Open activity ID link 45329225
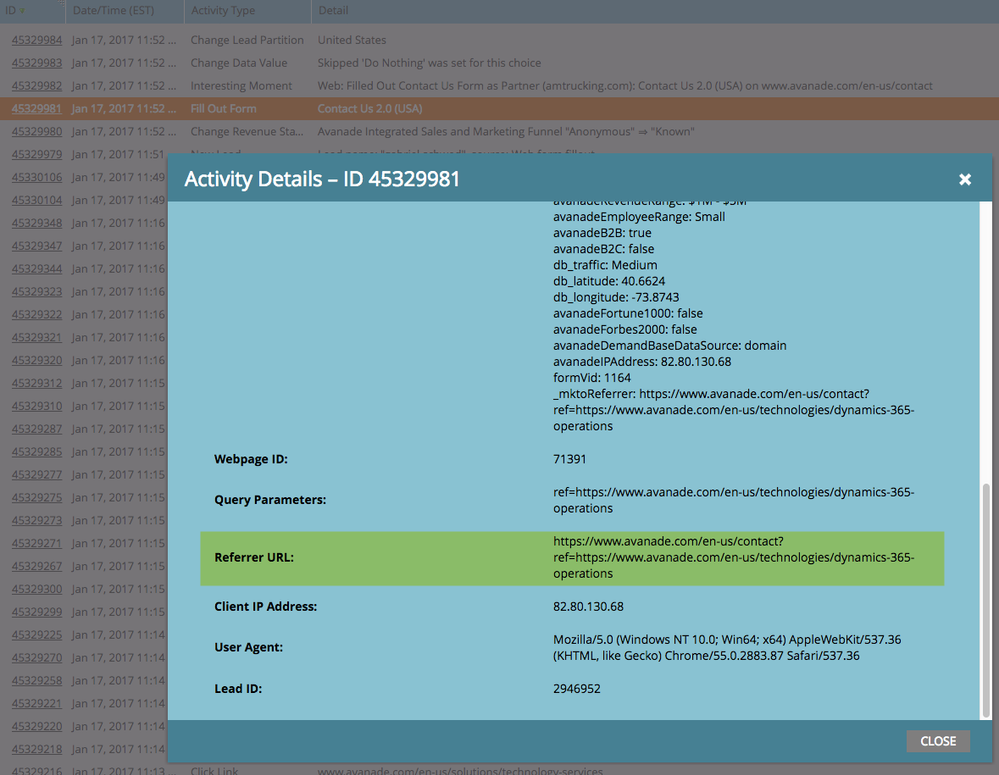This screenshot has width=999, height=775. point(37,635)
